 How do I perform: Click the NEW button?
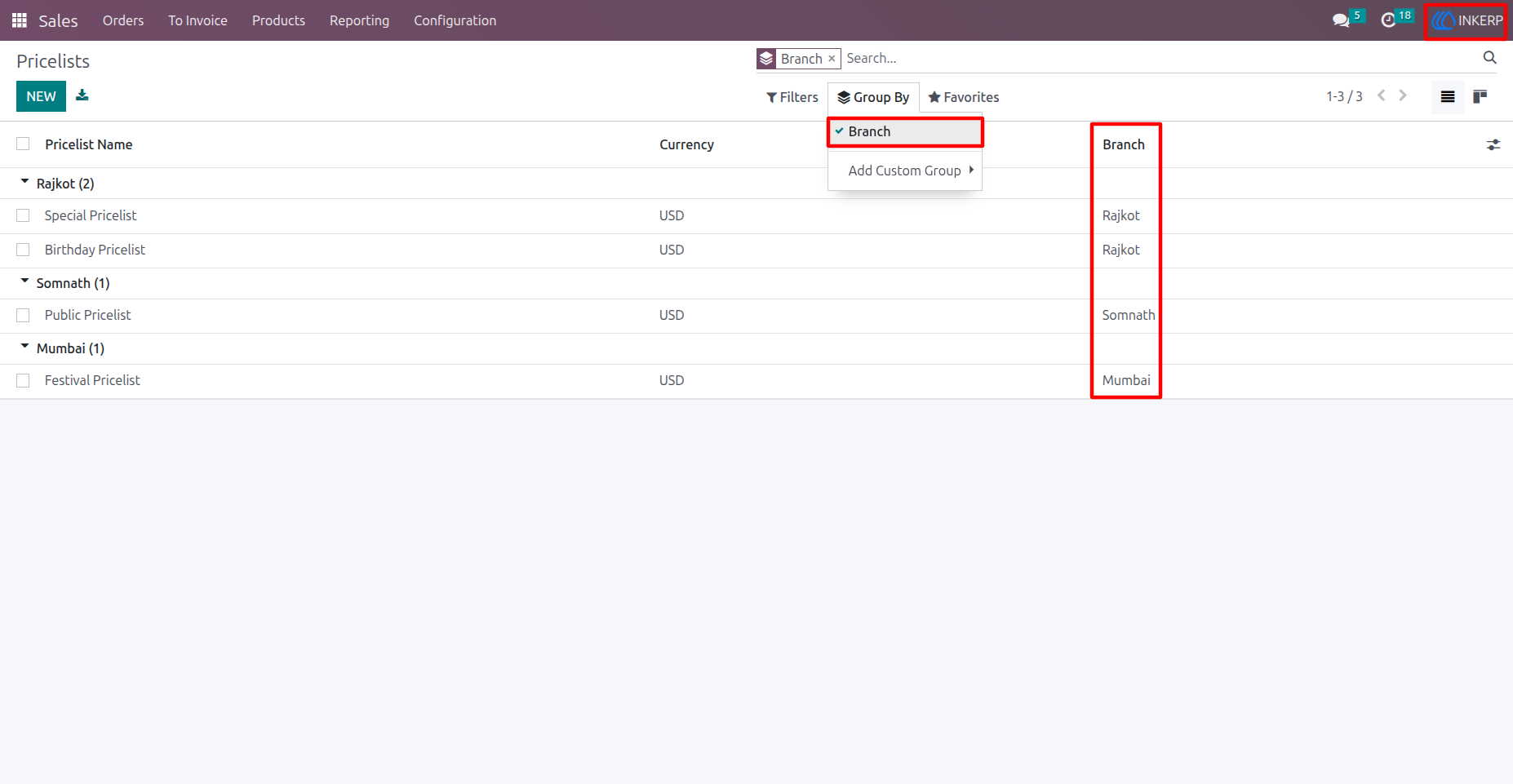(41, 96)
